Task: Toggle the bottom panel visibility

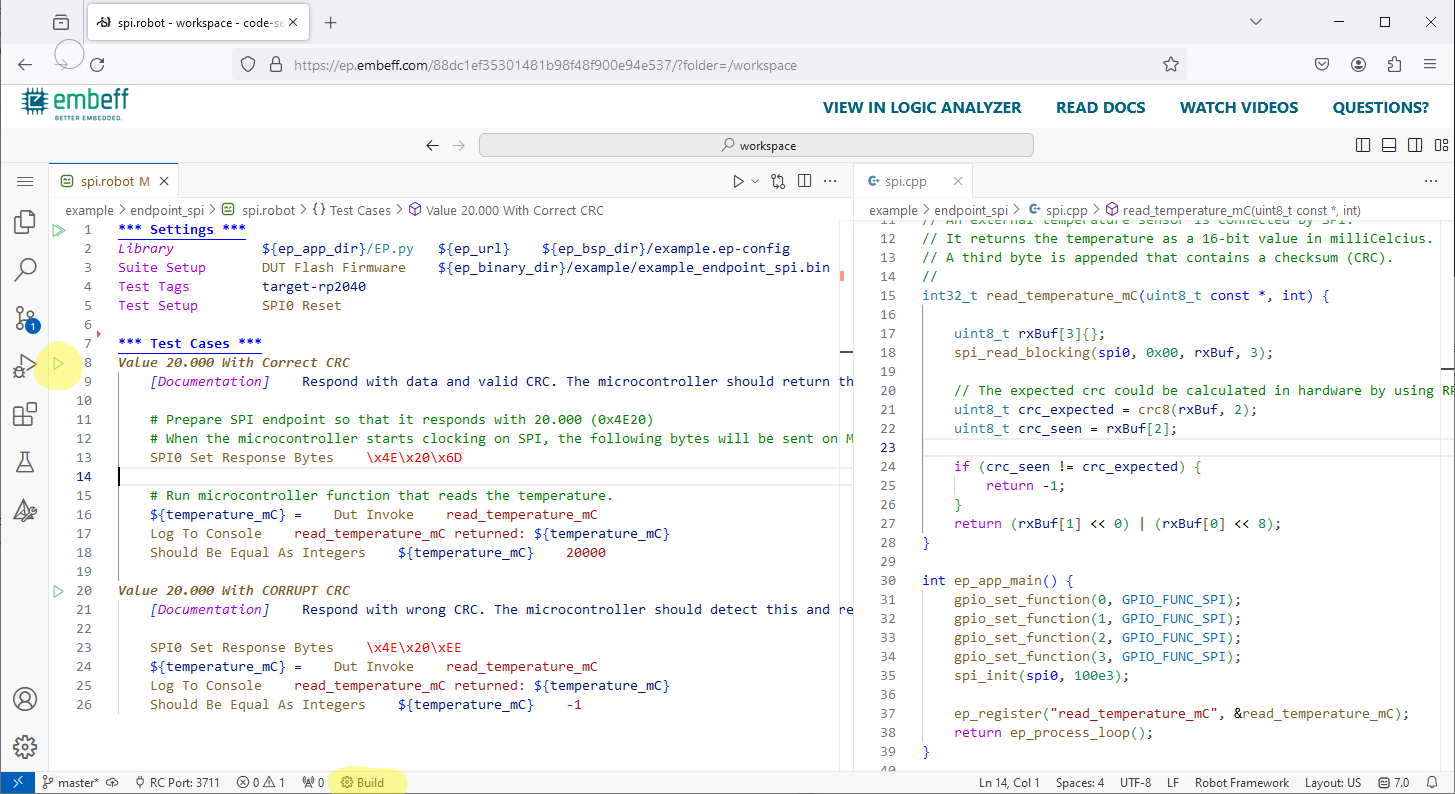Action: pos(1388,145)
